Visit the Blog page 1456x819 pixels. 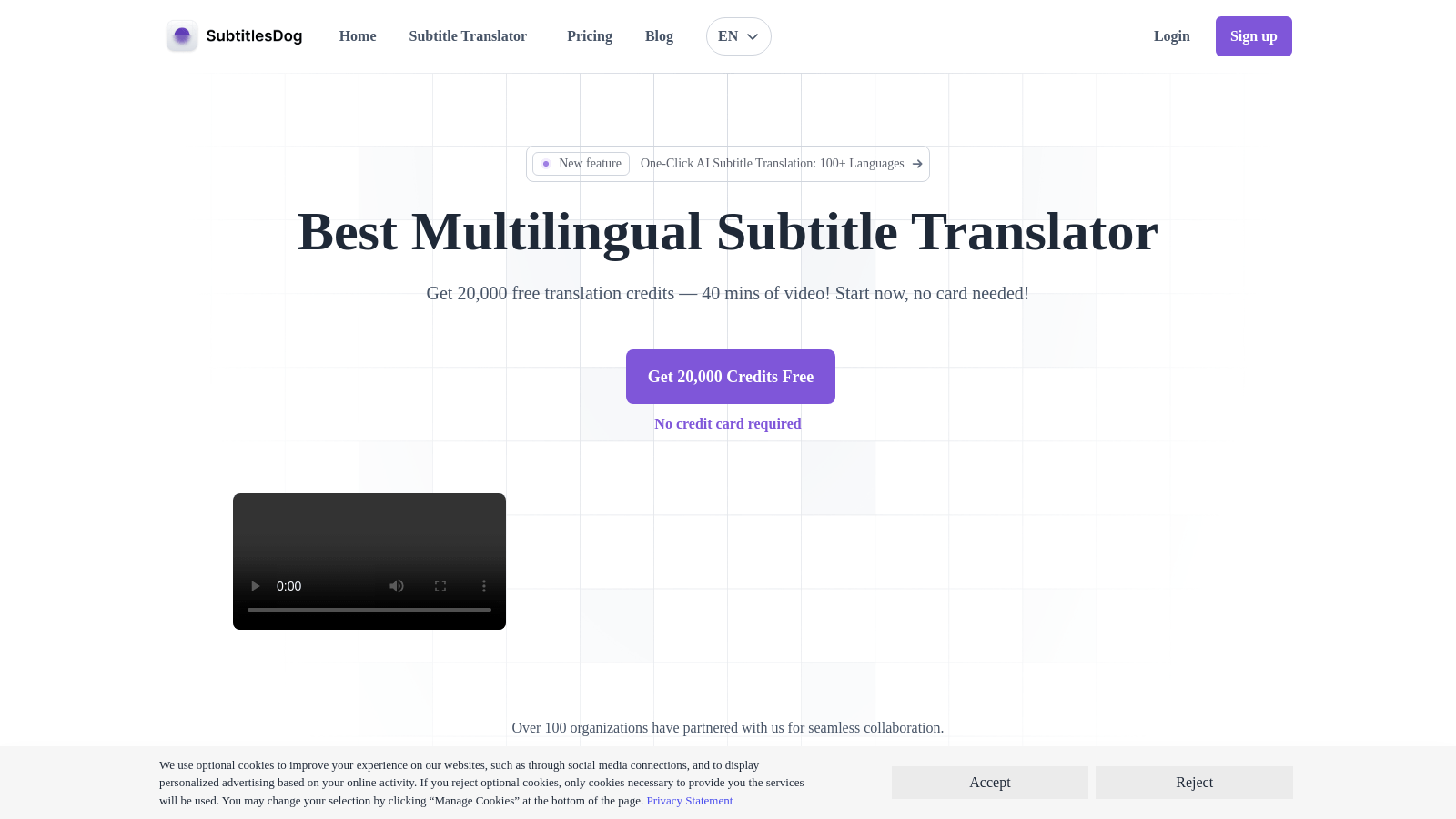(x=659, y=36)
